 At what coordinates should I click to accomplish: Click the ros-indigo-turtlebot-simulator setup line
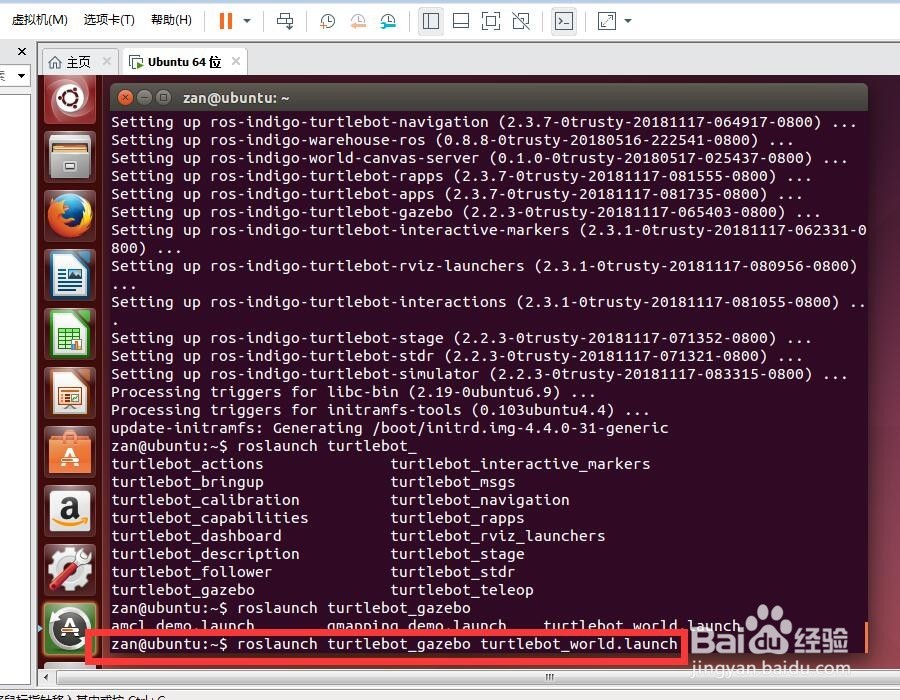click(x=479, y=374)
